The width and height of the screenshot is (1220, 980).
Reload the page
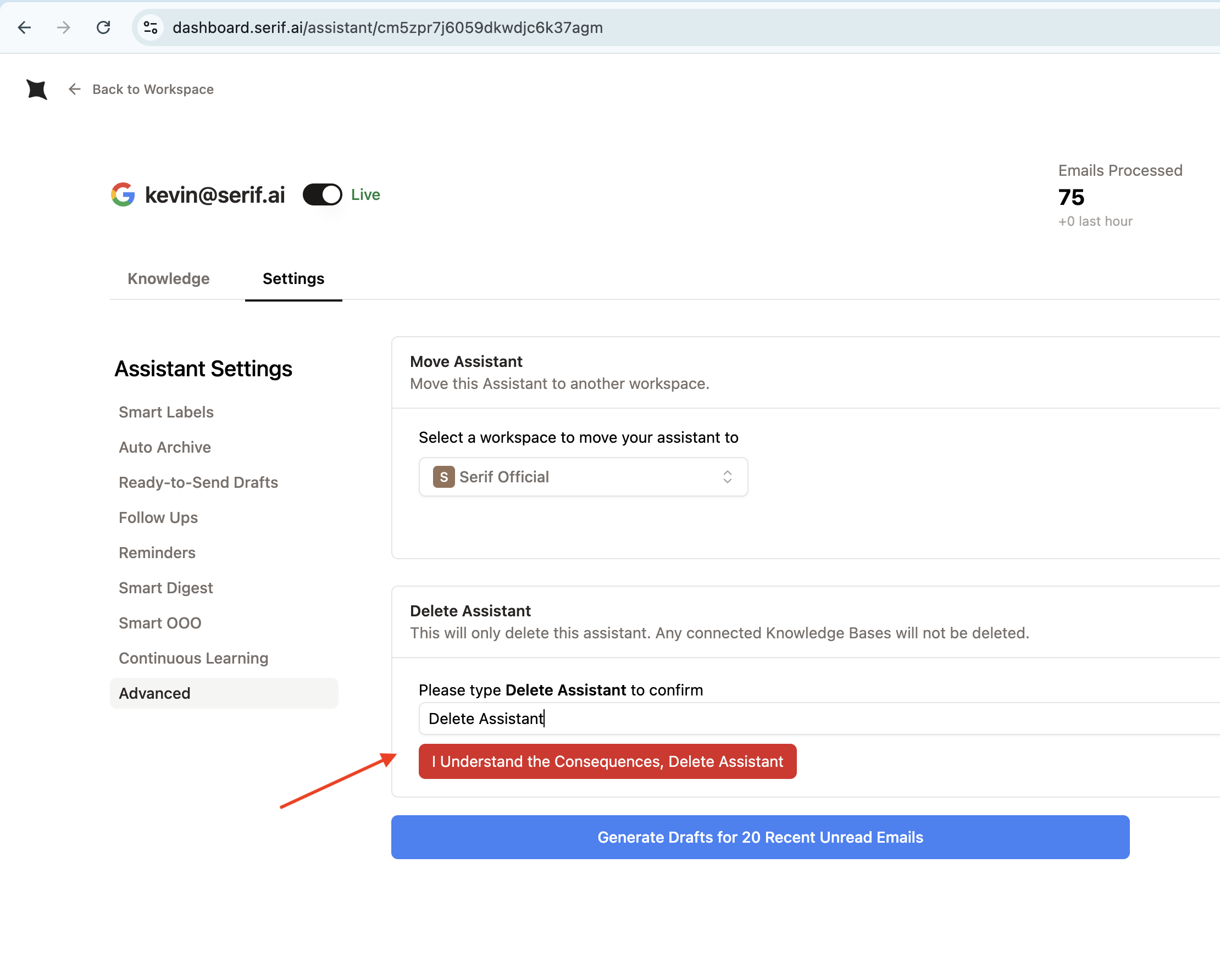tap(103, 27)
